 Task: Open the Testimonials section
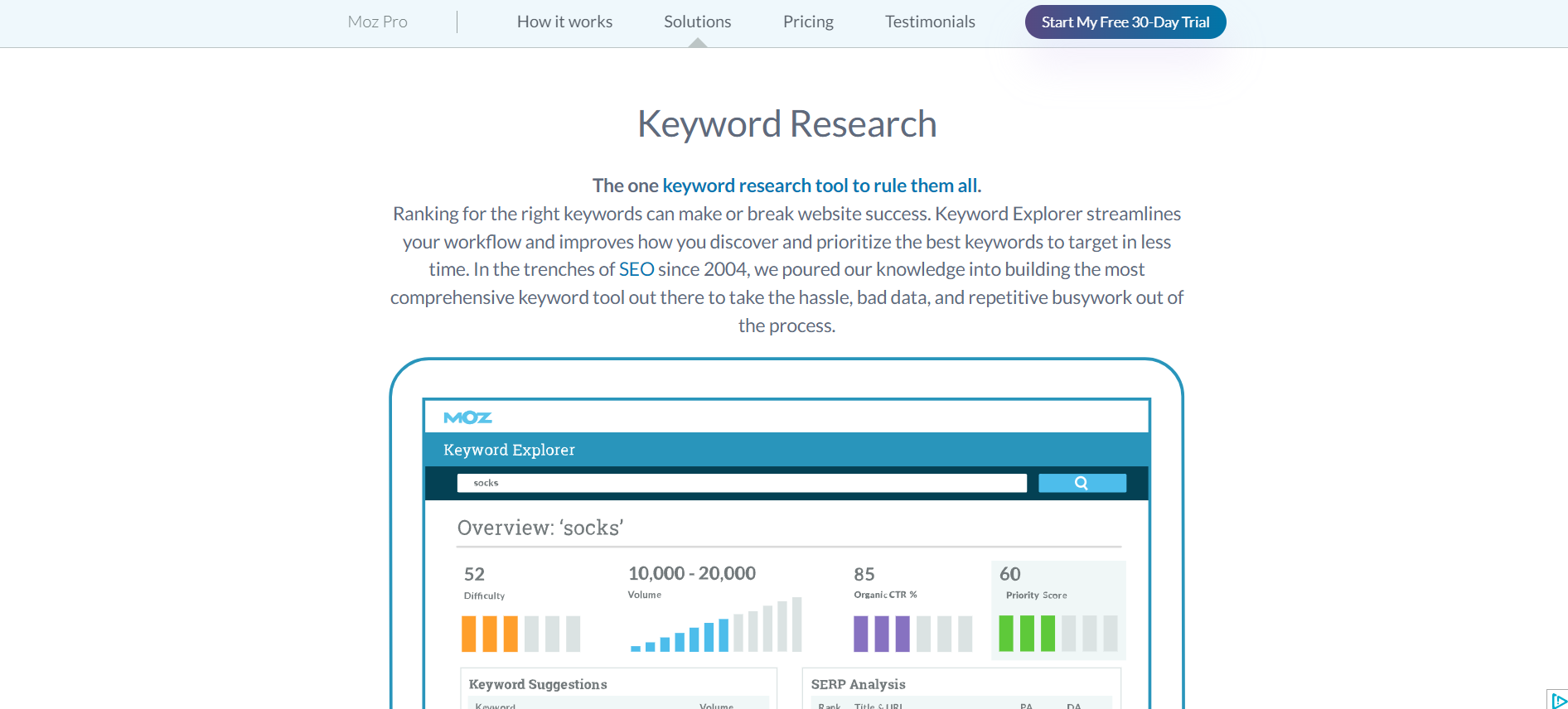930,22
